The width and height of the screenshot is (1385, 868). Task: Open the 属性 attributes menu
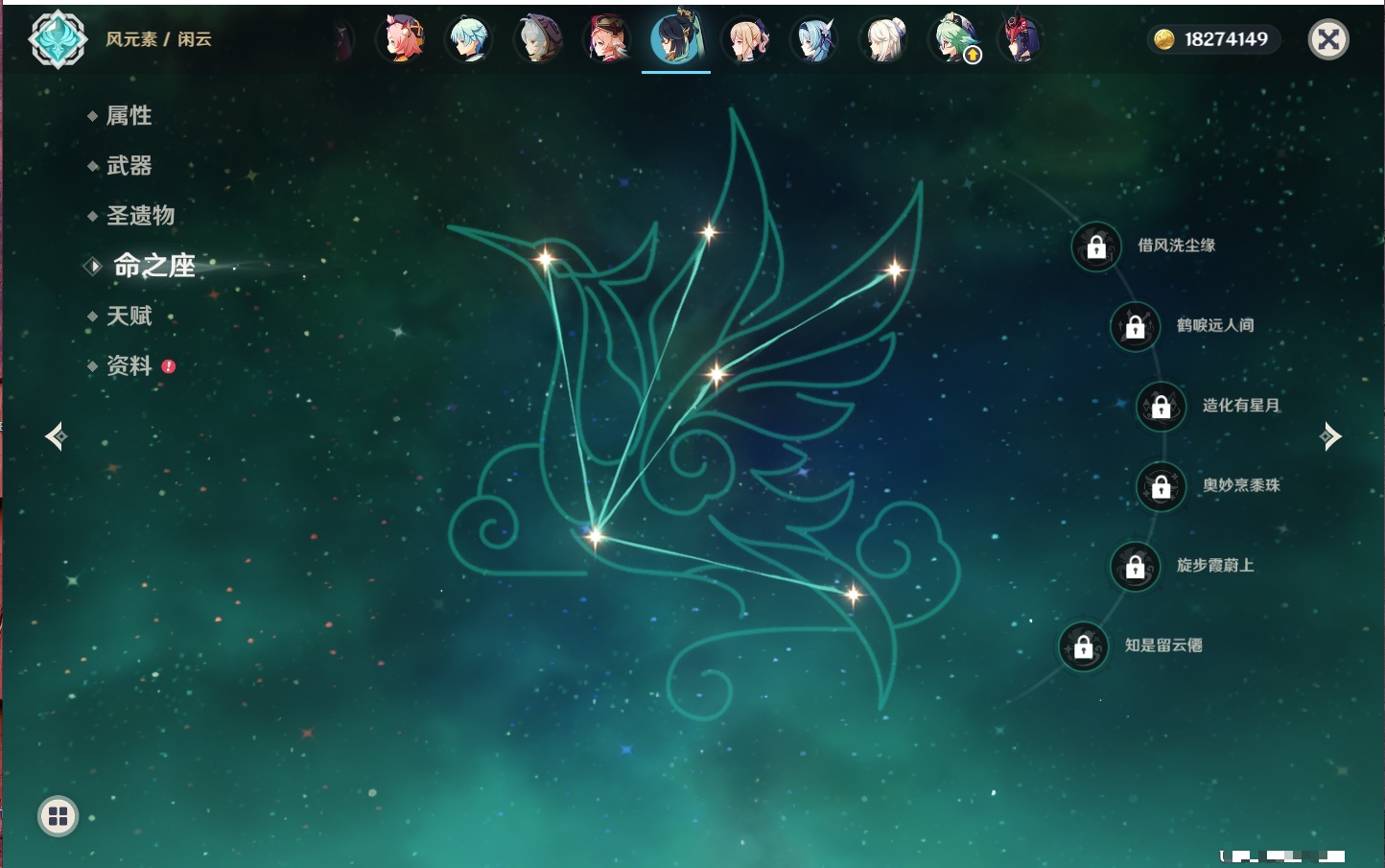129,116
